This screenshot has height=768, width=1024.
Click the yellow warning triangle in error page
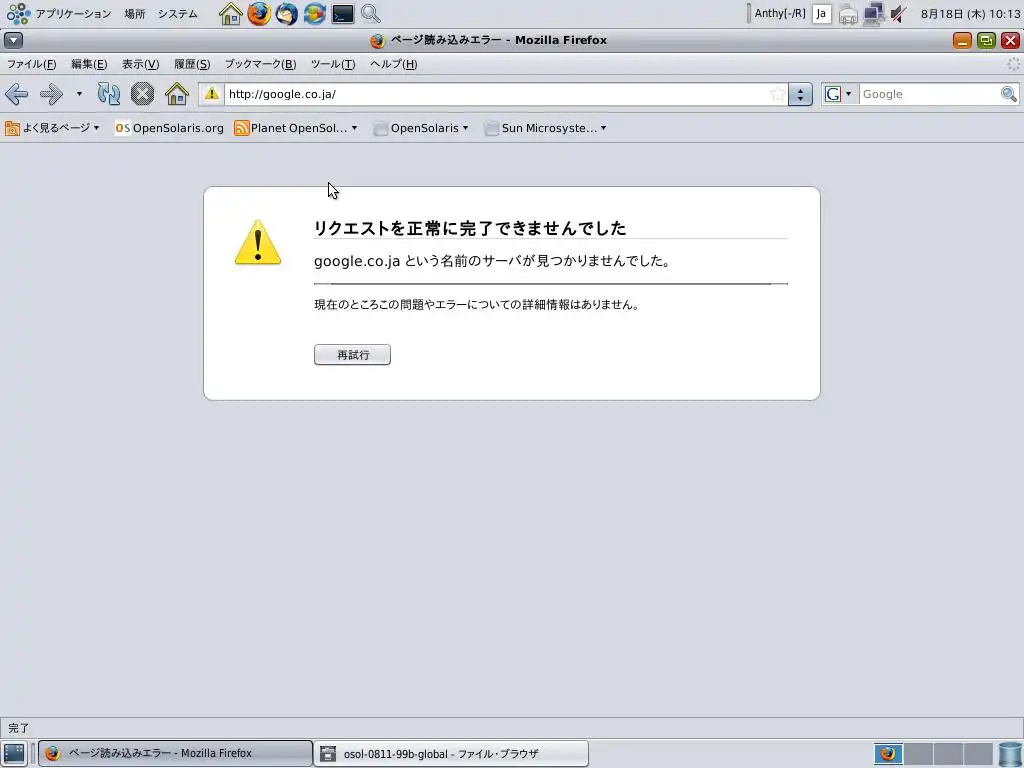(x=258, y=243)
